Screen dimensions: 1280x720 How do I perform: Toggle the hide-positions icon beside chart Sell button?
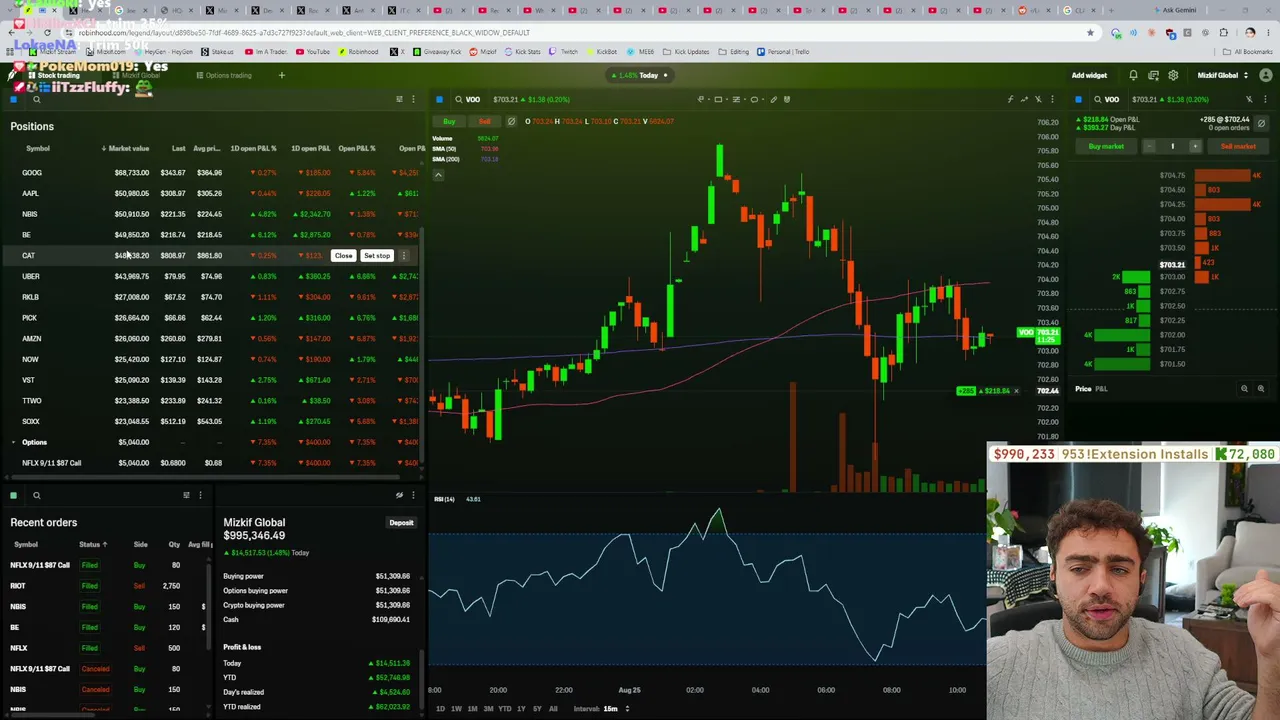(511, 122)
